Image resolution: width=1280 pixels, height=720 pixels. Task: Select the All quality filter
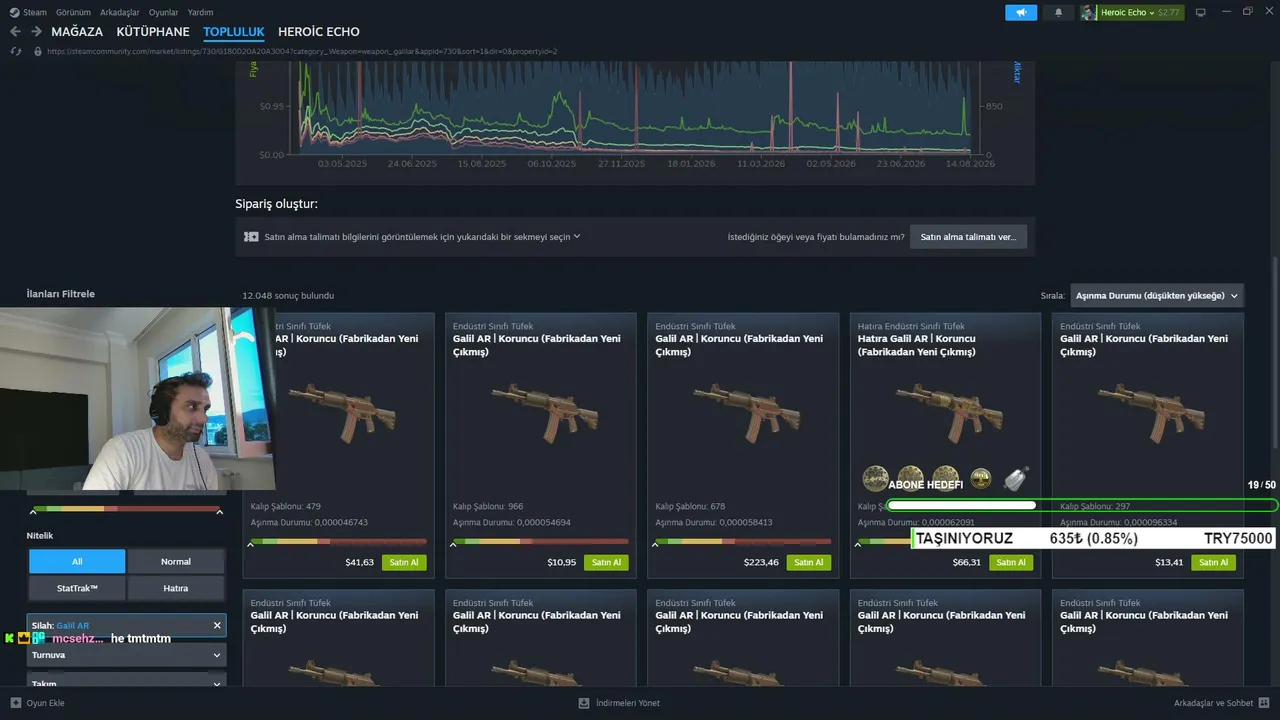click(77, 561)
